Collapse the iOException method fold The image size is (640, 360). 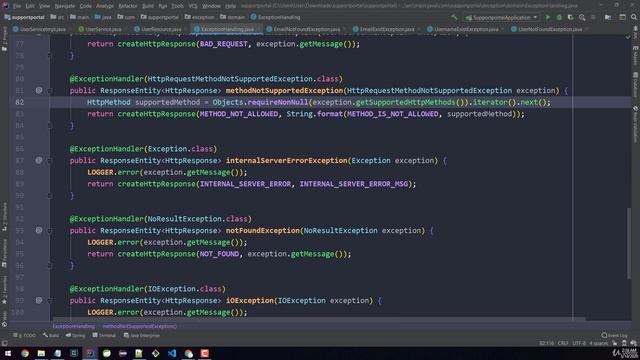click(50, 301)
